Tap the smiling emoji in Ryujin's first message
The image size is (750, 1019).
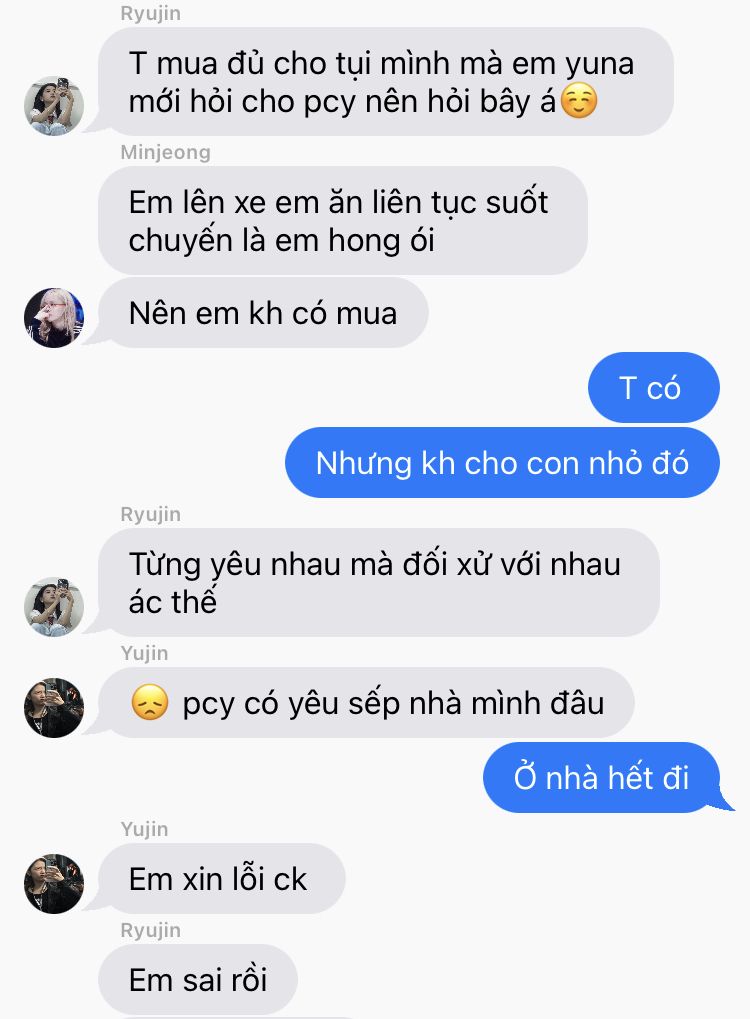[578, 101]
